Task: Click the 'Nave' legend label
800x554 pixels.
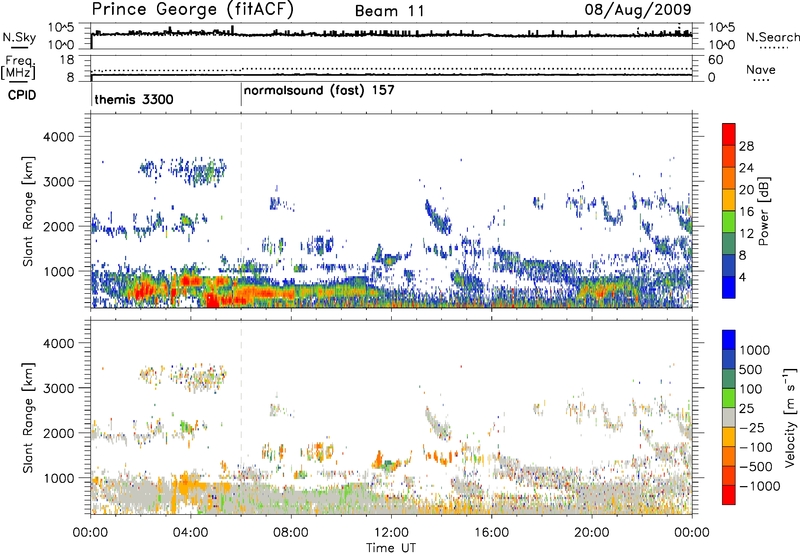Action: (760, 69)
